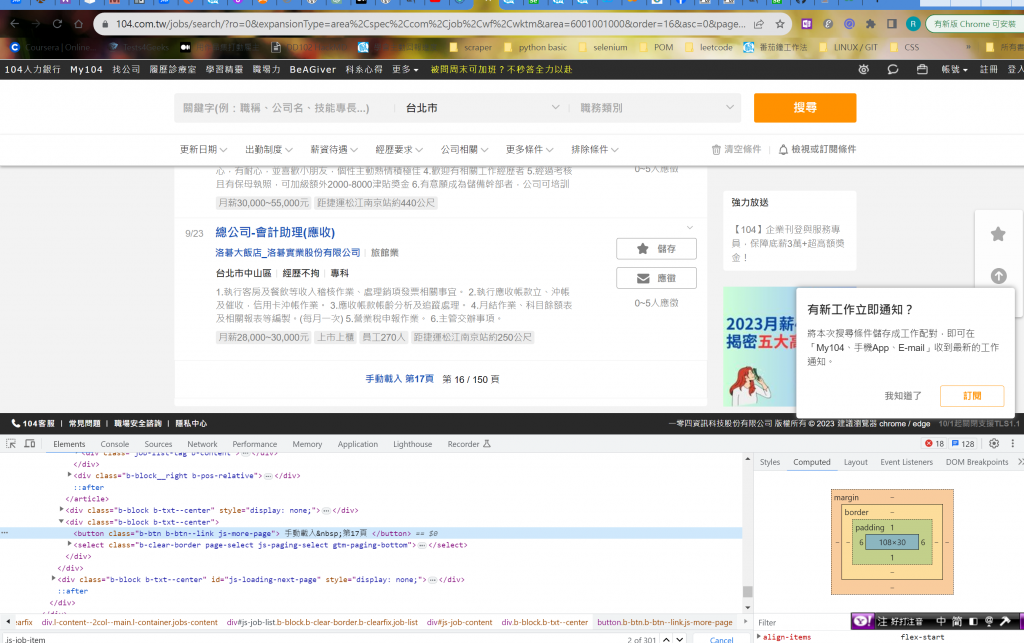Screen dimensions: 1024x643
Task: Switch to the Lighthouse tab
Action: [413, 444]
